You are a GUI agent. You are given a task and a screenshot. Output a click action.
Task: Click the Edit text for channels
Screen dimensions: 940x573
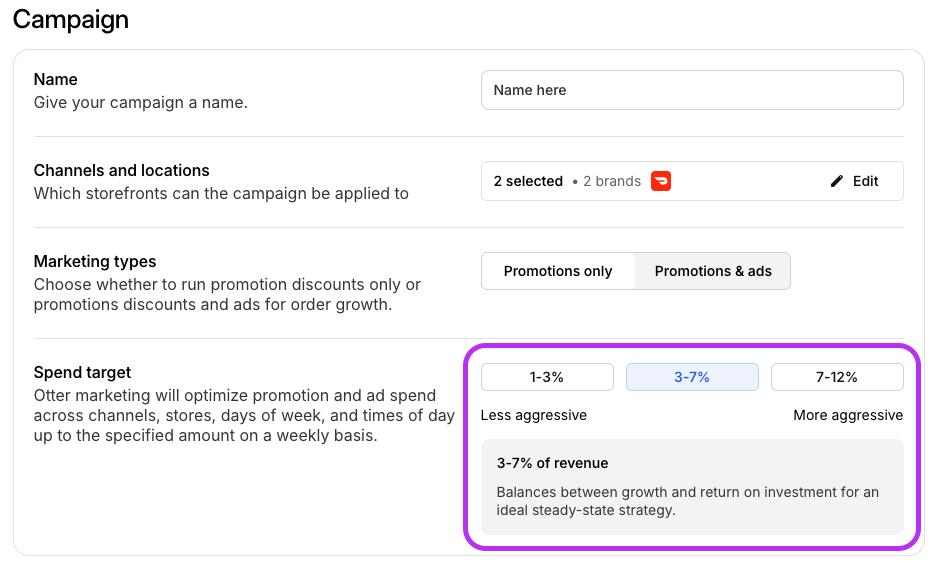(x=865, y=181)
